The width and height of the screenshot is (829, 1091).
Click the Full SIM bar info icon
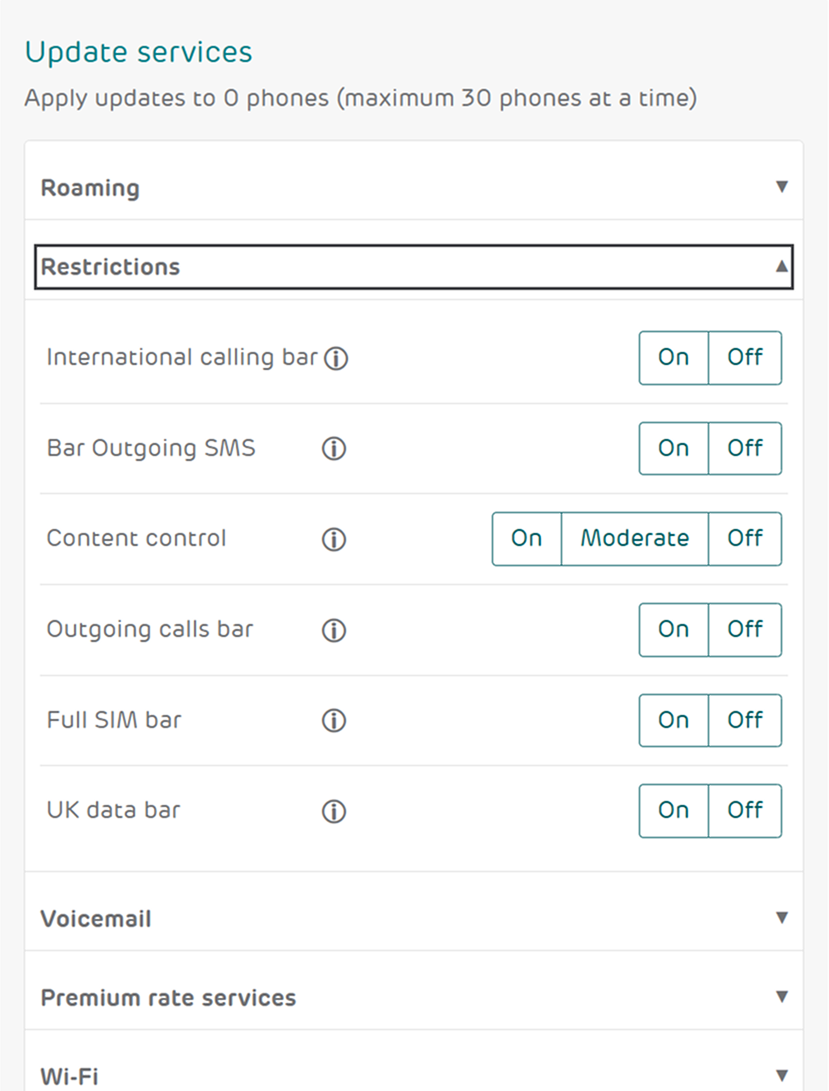coord(333,721)
